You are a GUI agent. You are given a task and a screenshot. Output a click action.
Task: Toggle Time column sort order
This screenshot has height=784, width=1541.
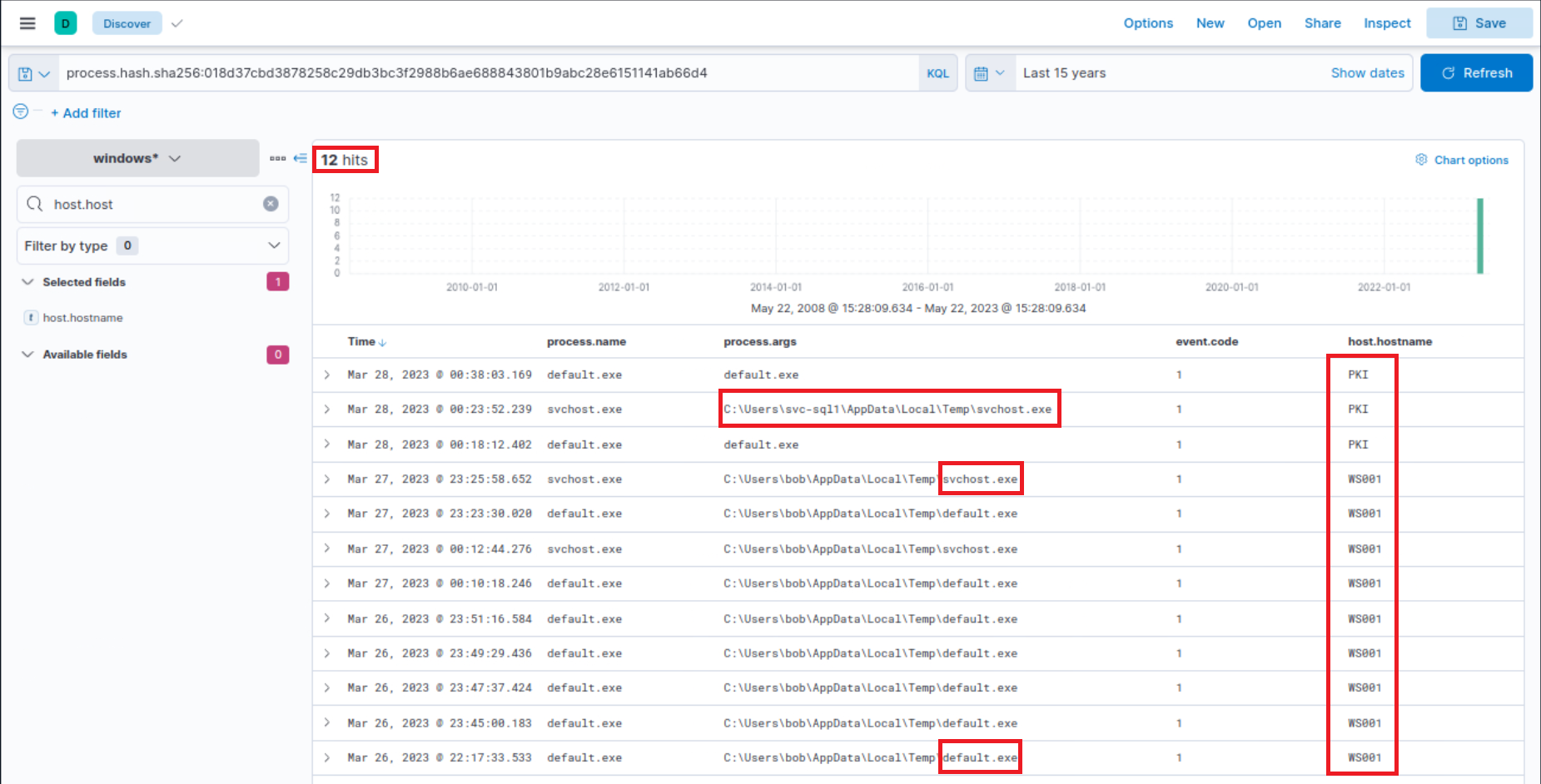click(x=366, y=341)
